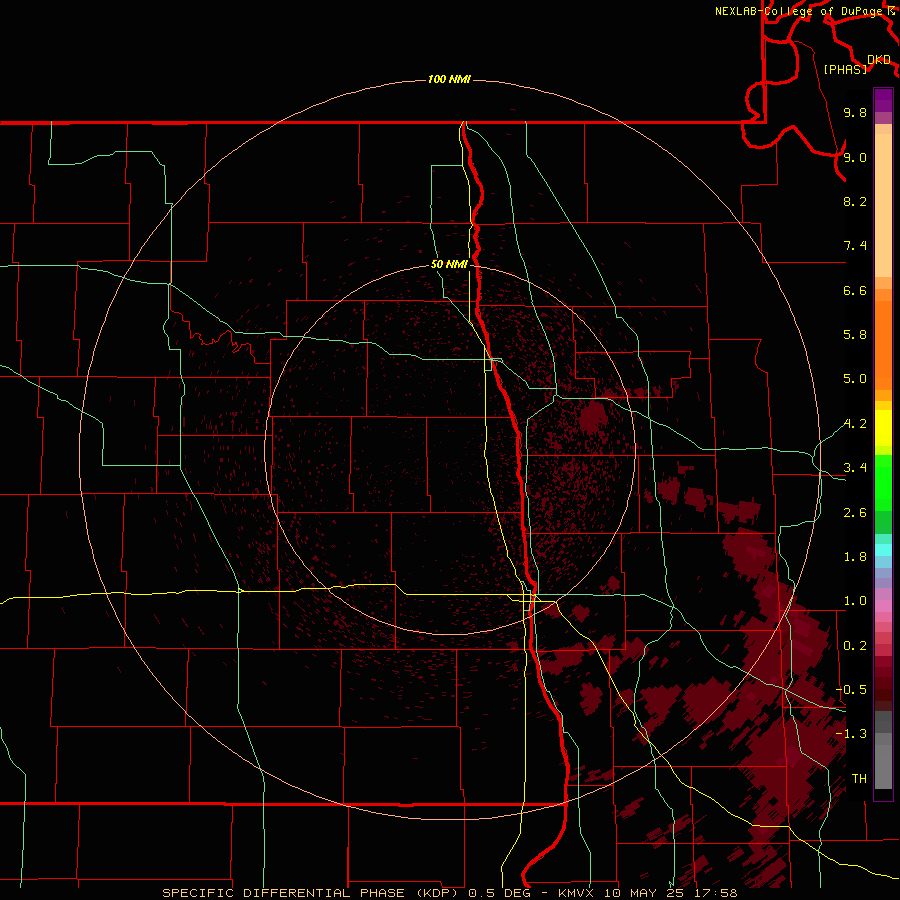Click the 5.8 scale value

(855, 335)
